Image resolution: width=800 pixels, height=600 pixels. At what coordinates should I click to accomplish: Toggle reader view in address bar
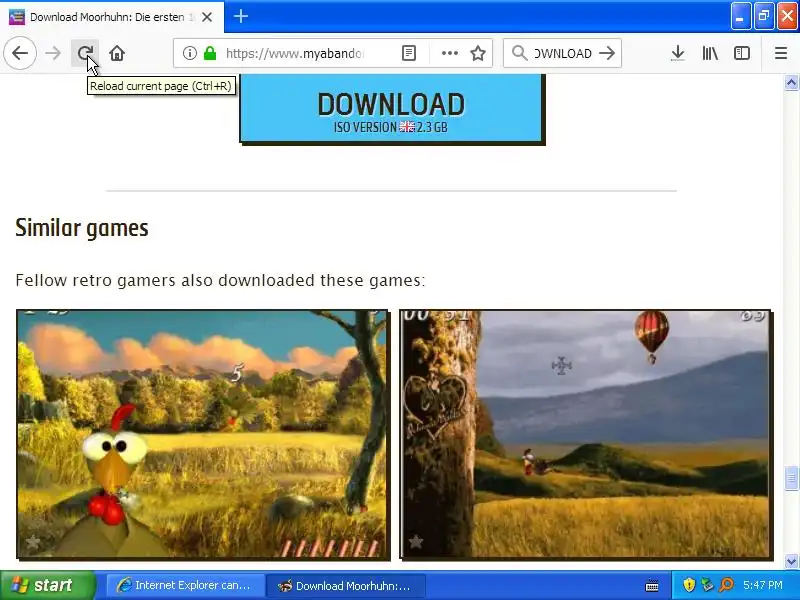click(x=409, y=53)
